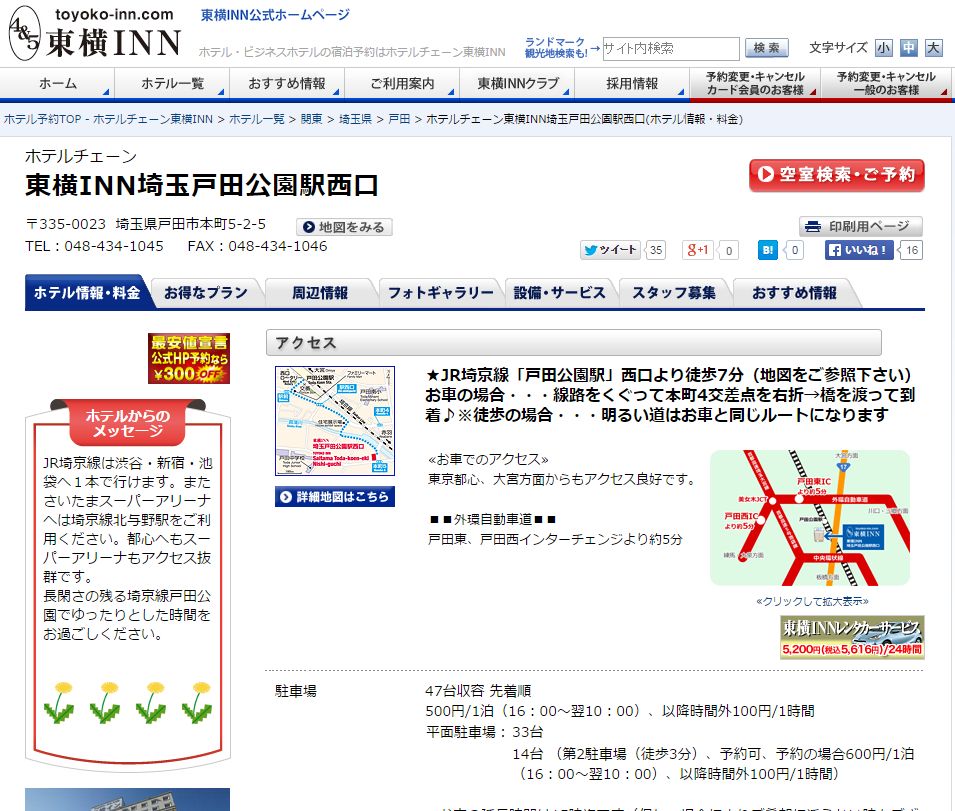Click the Hatena bookmark count 0
Image resolution: width=955 pixels, height=811 pixels.
click(x=794, y=250)
